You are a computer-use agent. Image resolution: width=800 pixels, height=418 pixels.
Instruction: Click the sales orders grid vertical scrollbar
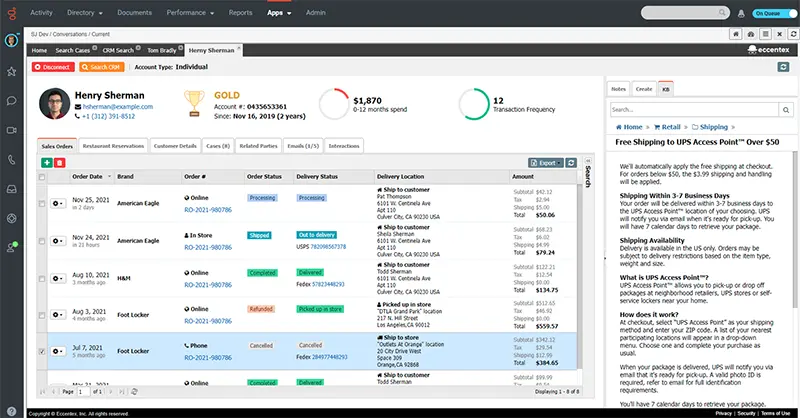pyautogui.click(x=580, y=276)
